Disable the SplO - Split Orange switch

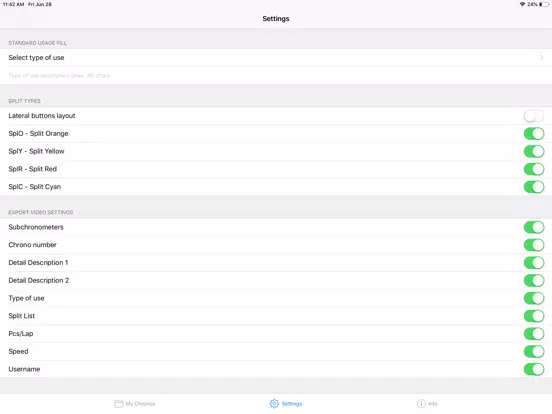click(x=534, y=134)
